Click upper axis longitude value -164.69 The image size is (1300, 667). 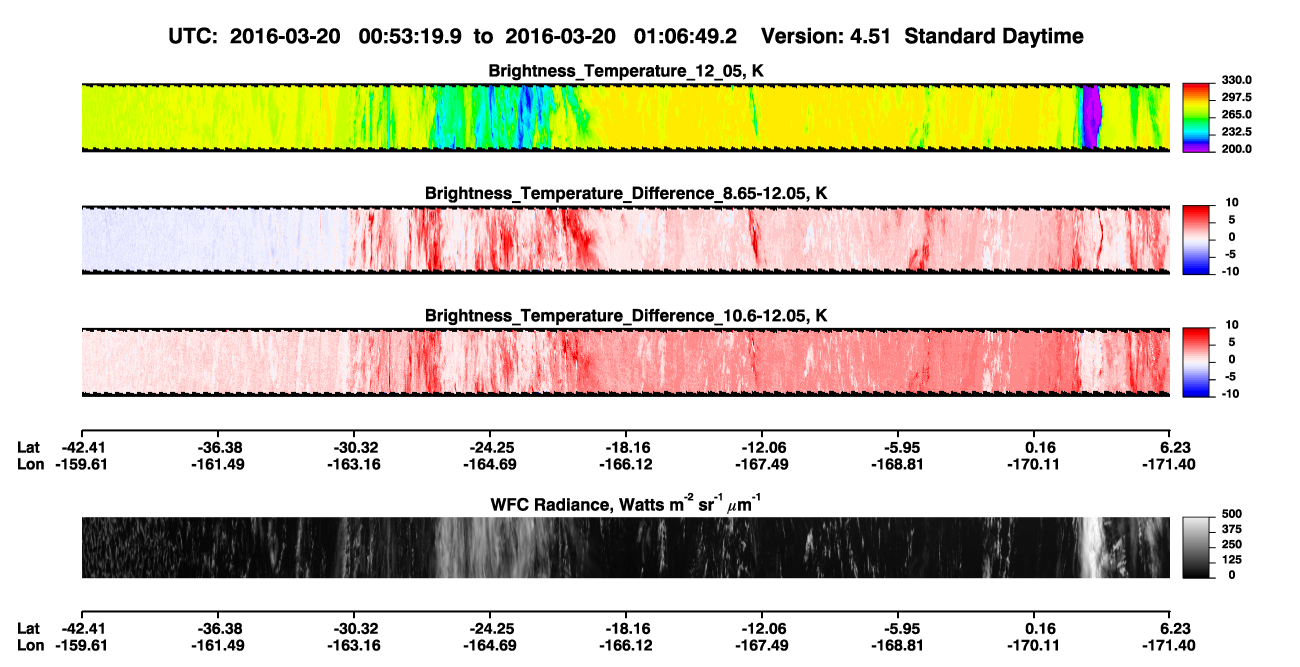(x=489, y=464)
